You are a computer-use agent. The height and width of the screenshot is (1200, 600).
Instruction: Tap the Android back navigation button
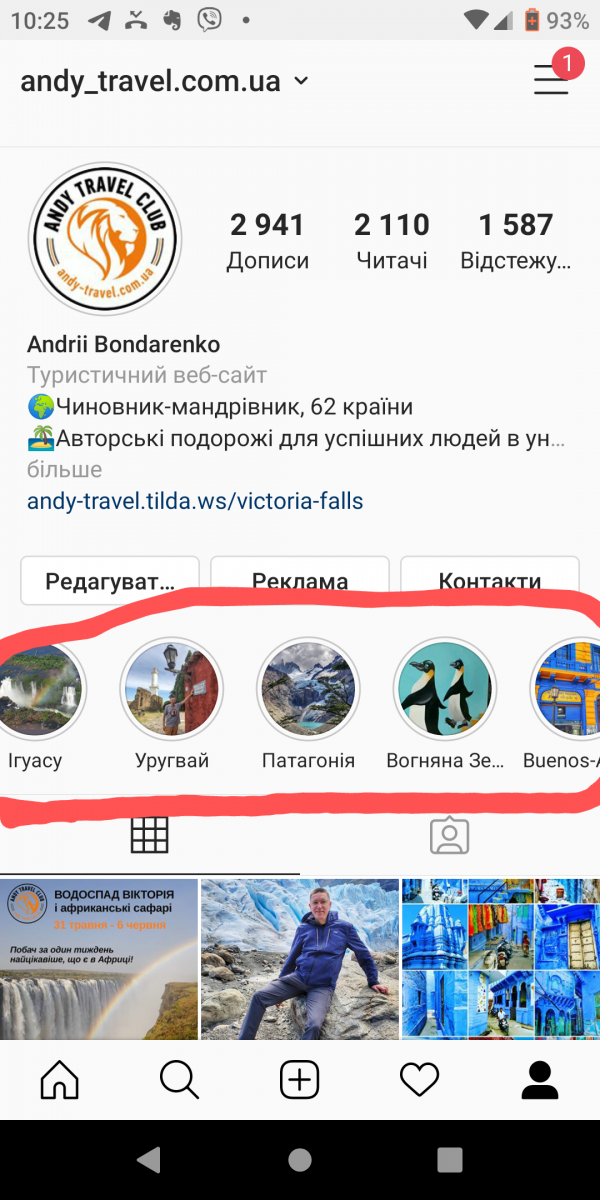(148, 1160)
